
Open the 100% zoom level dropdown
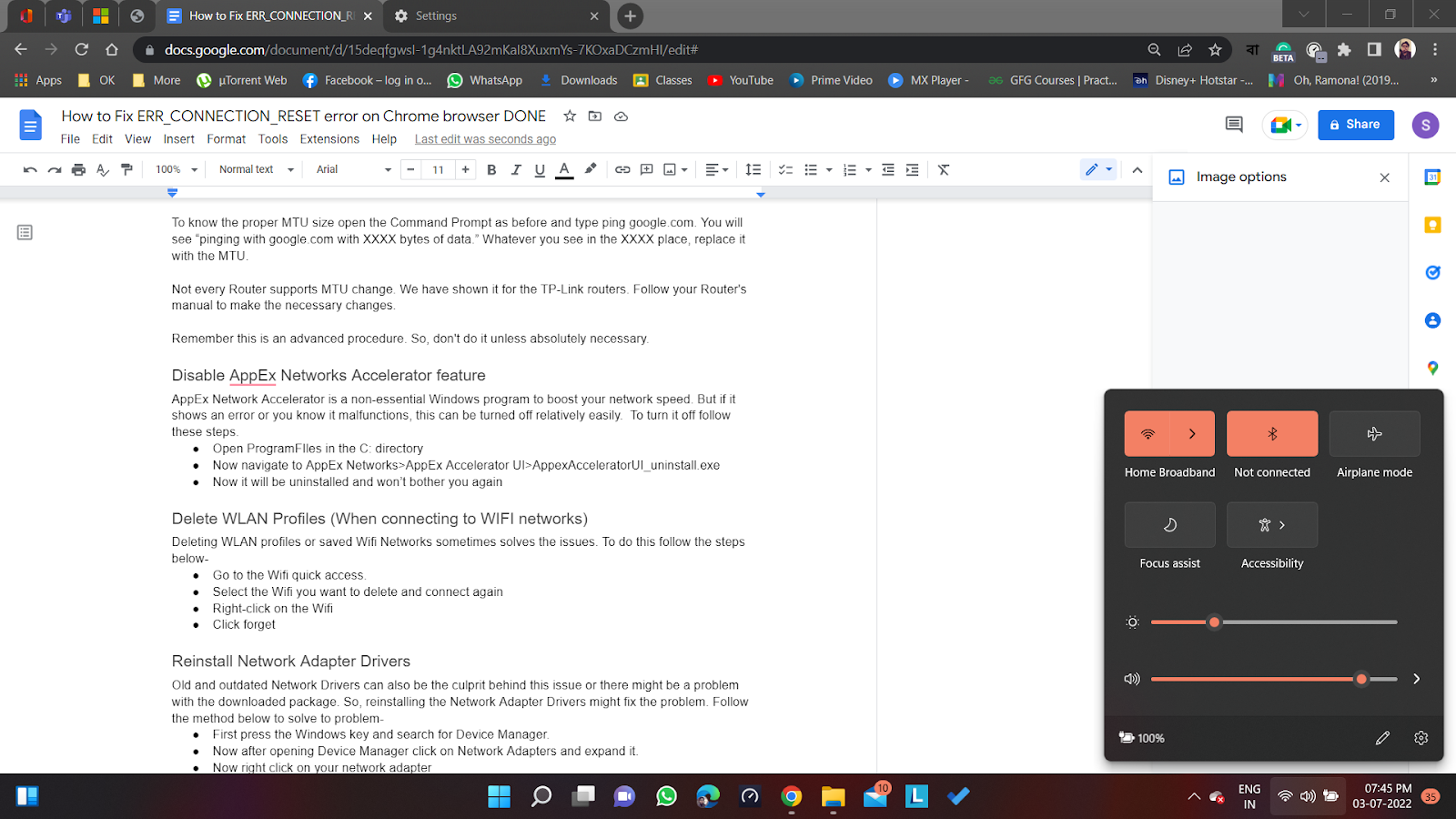click(176, 169)
